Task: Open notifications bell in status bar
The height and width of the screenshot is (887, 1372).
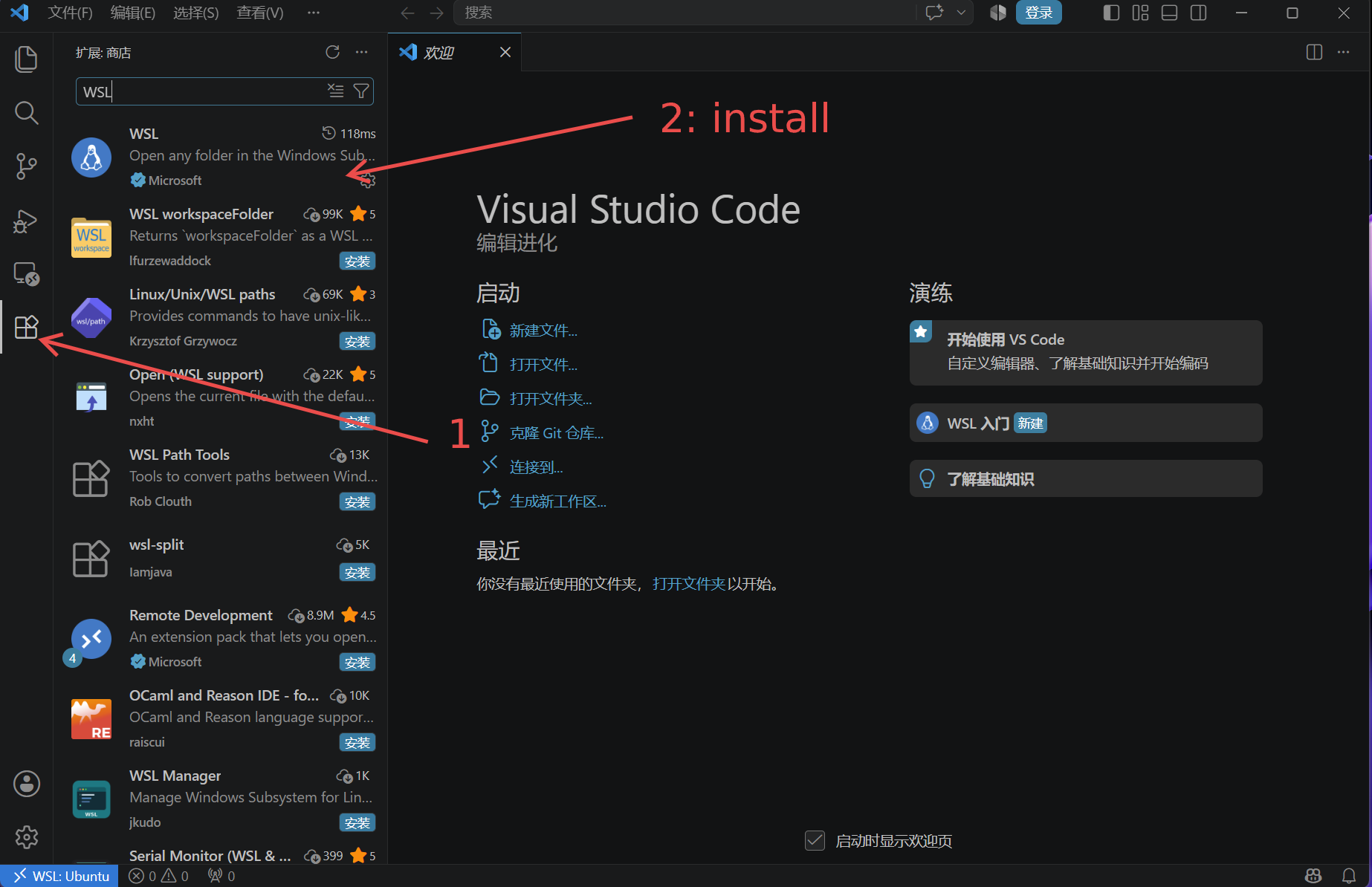Action: 1349,876
